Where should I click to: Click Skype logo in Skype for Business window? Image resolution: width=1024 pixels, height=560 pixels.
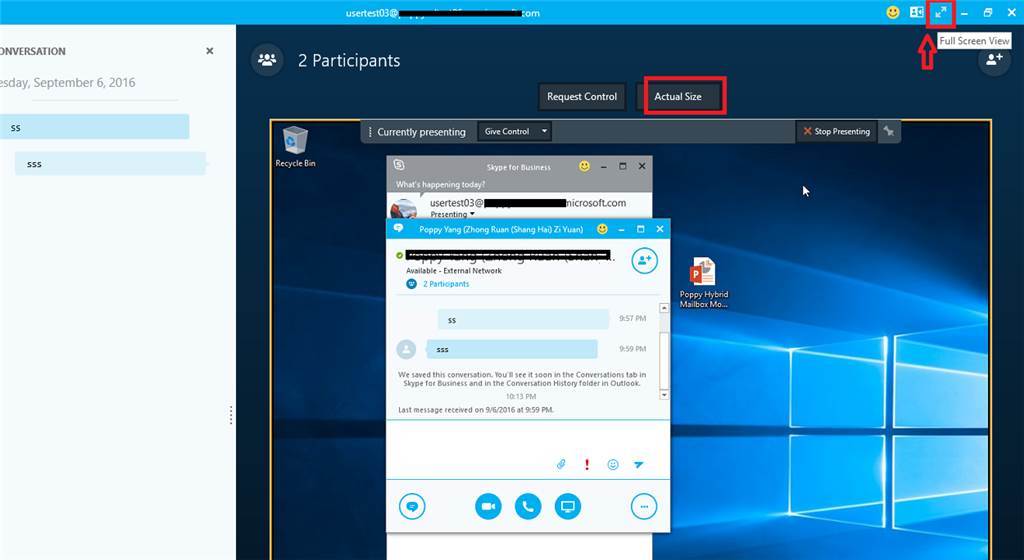399,165
